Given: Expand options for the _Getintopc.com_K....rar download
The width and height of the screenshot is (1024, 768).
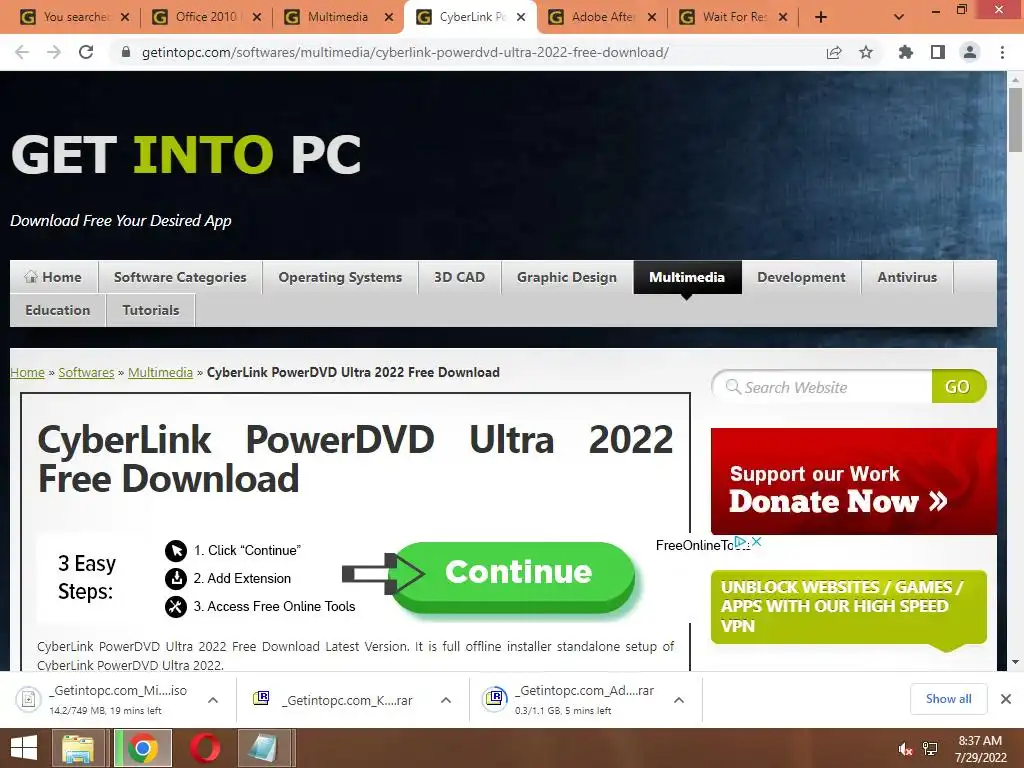Looking at the screenshot, I should pos(446,700).
